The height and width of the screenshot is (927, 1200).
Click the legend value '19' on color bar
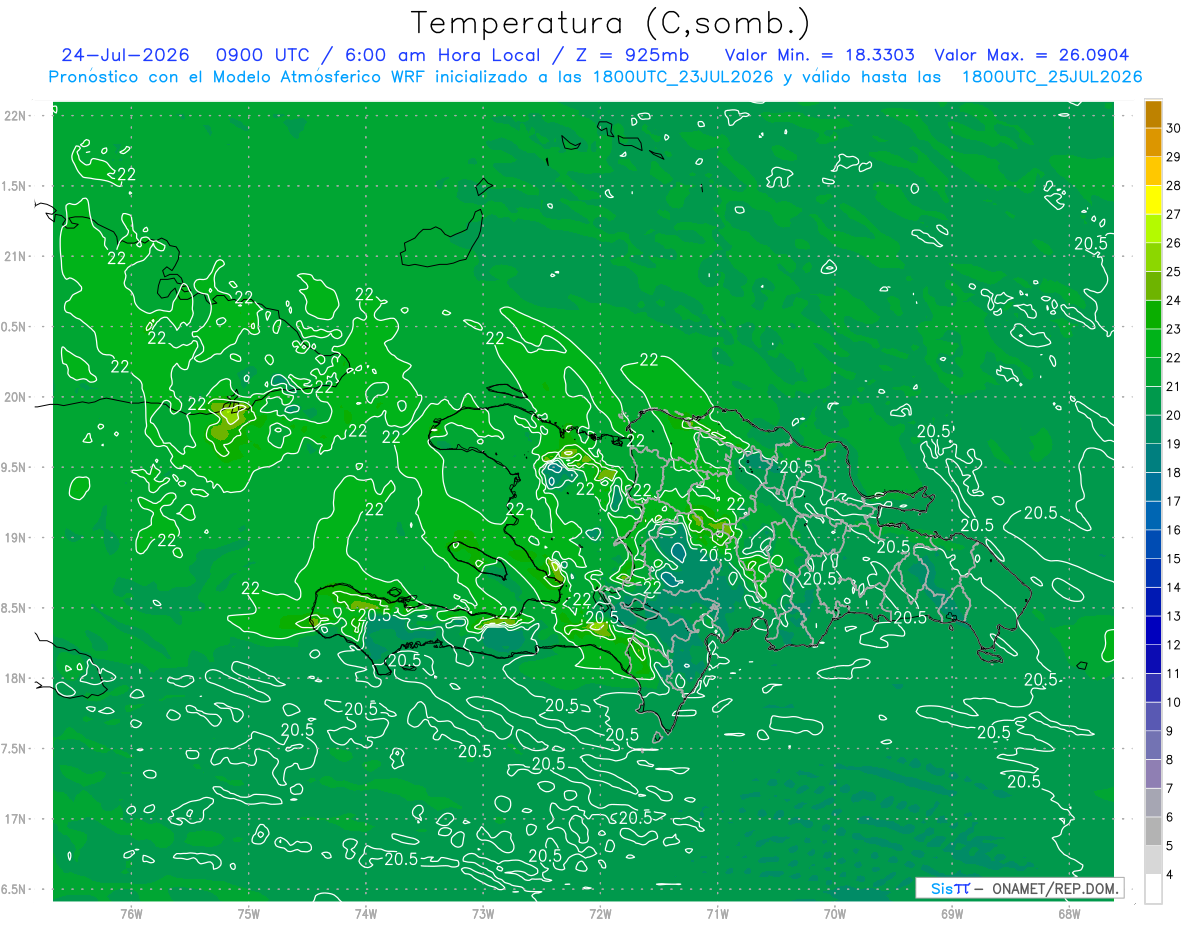pyautogui.click(x=1174, y=444)
